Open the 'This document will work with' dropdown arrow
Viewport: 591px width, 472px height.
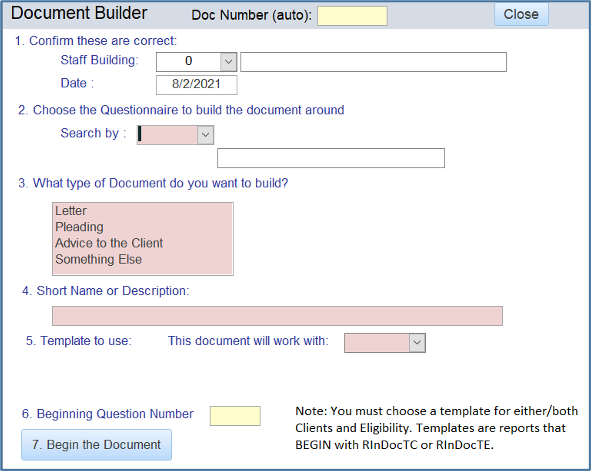[417, 343]
